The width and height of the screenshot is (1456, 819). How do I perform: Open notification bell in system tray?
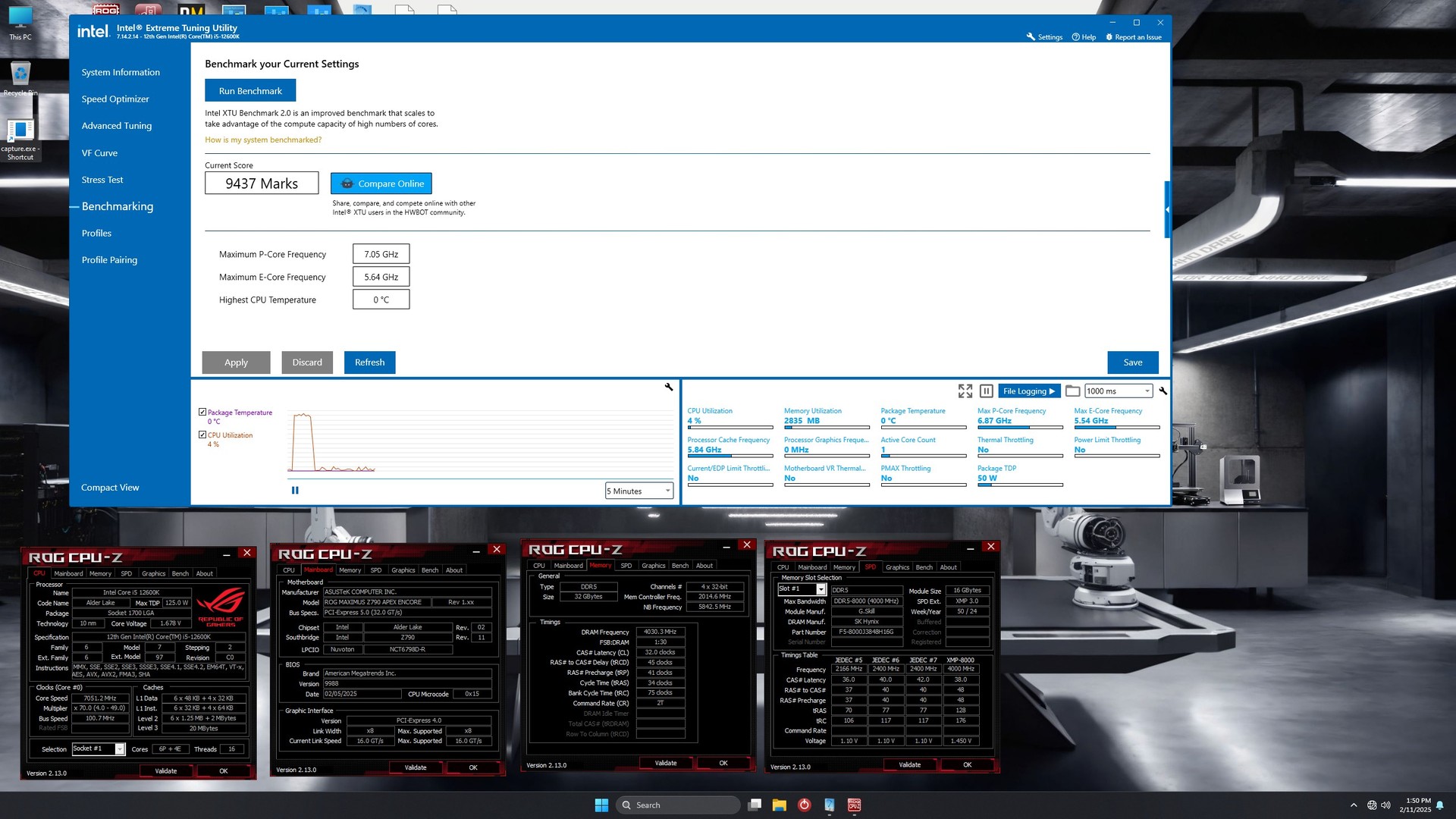tap(1439, 805)
